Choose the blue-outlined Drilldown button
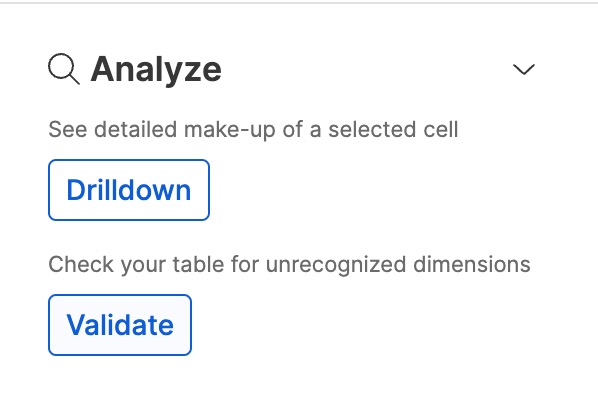The image size is (598, 396). click(129, 190)
